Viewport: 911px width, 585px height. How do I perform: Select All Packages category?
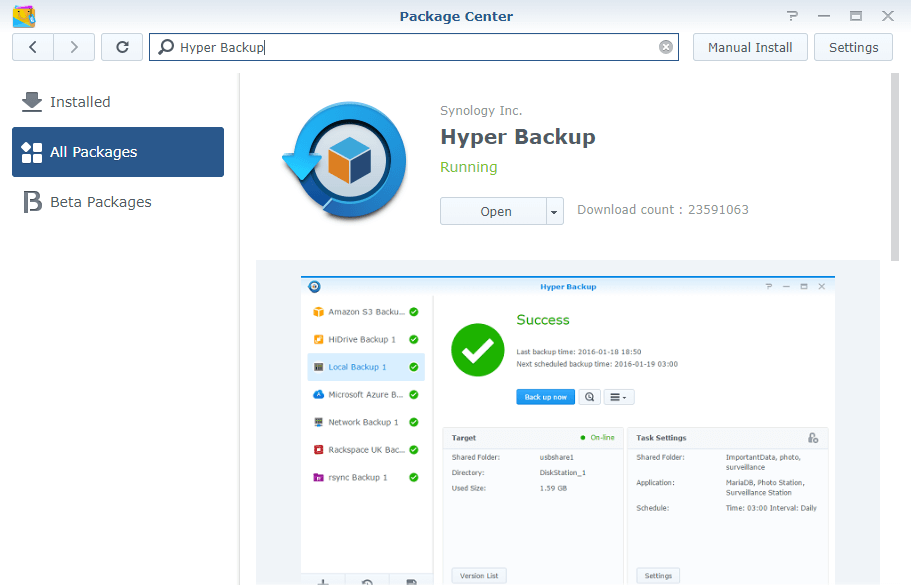coord(118,152)
